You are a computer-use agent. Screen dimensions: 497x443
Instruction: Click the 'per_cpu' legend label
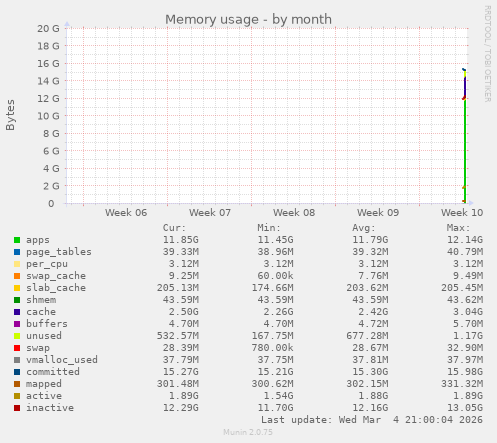click(47, 264)
